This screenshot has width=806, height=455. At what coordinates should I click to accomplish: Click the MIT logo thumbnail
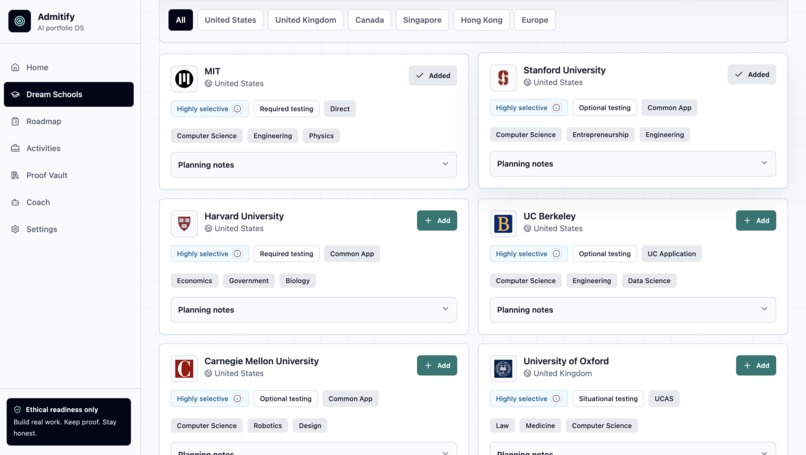point(184,78)
